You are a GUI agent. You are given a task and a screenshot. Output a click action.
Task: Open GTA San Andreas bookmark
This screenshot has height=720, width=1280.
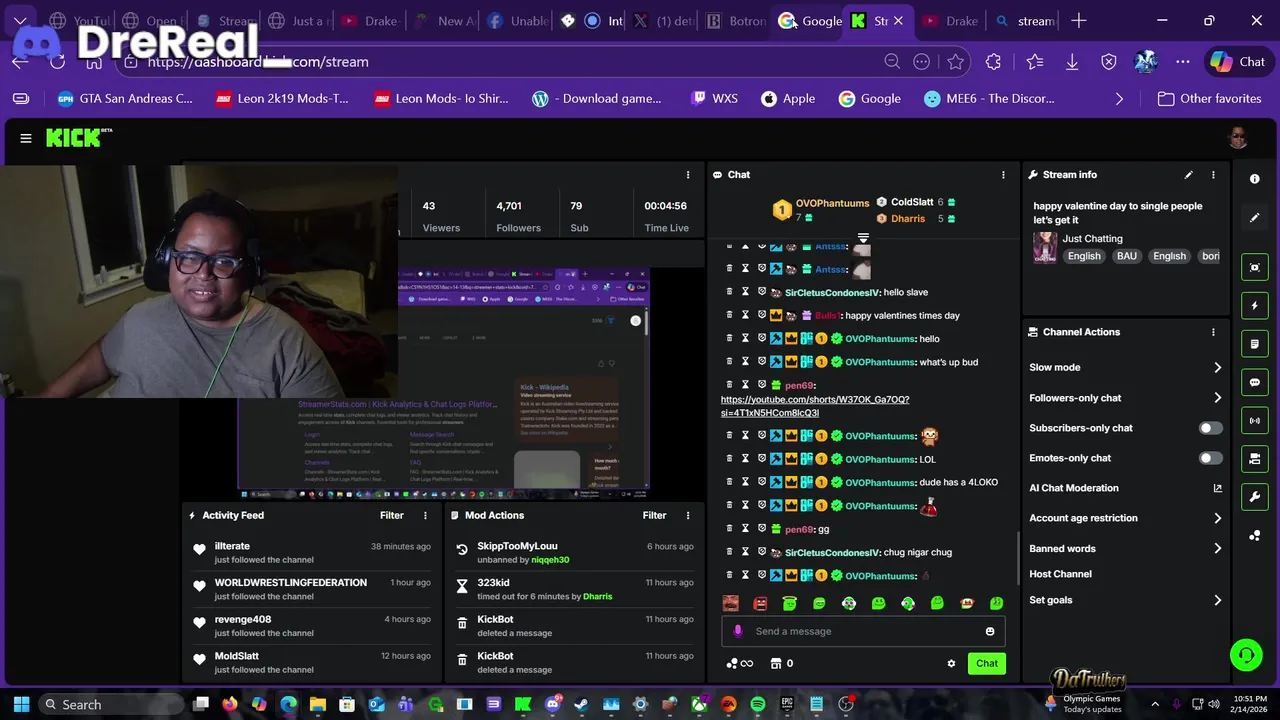[x=125, y=99]
